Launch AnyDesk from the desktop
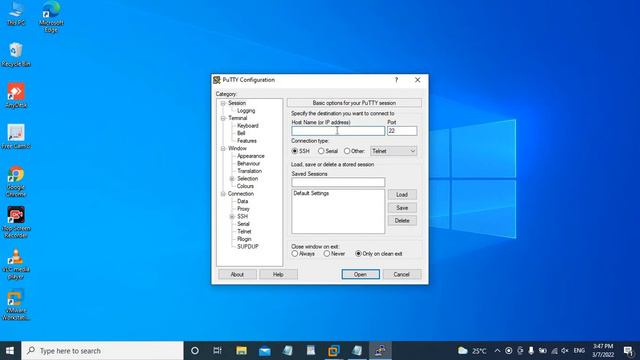640x360 pixels. [x=16, y=96]
